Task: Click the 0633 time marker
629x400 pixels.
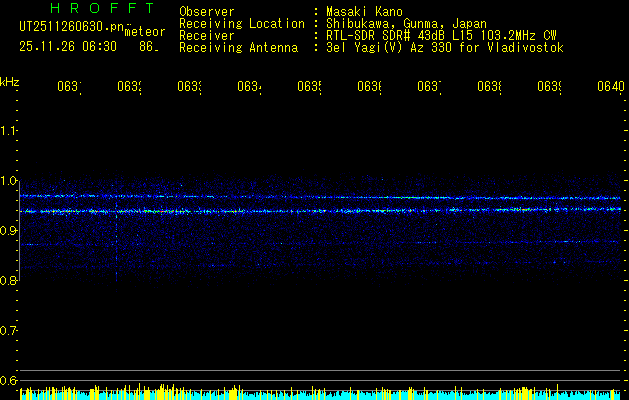Action: click(x=189, y=86)
